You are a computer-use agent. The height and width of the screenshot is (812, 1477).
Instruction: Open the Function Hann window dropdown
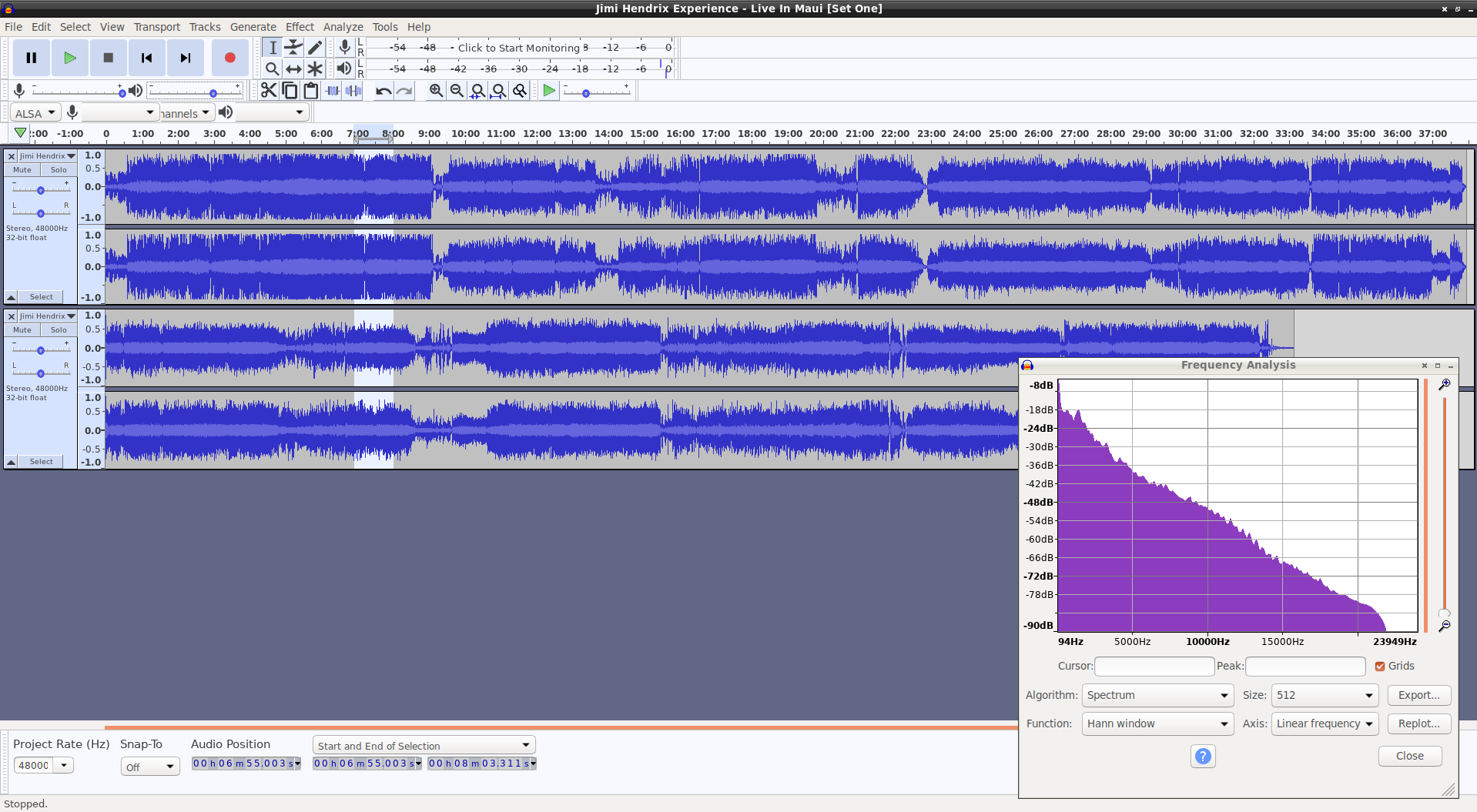click(x=1157, y=723)
